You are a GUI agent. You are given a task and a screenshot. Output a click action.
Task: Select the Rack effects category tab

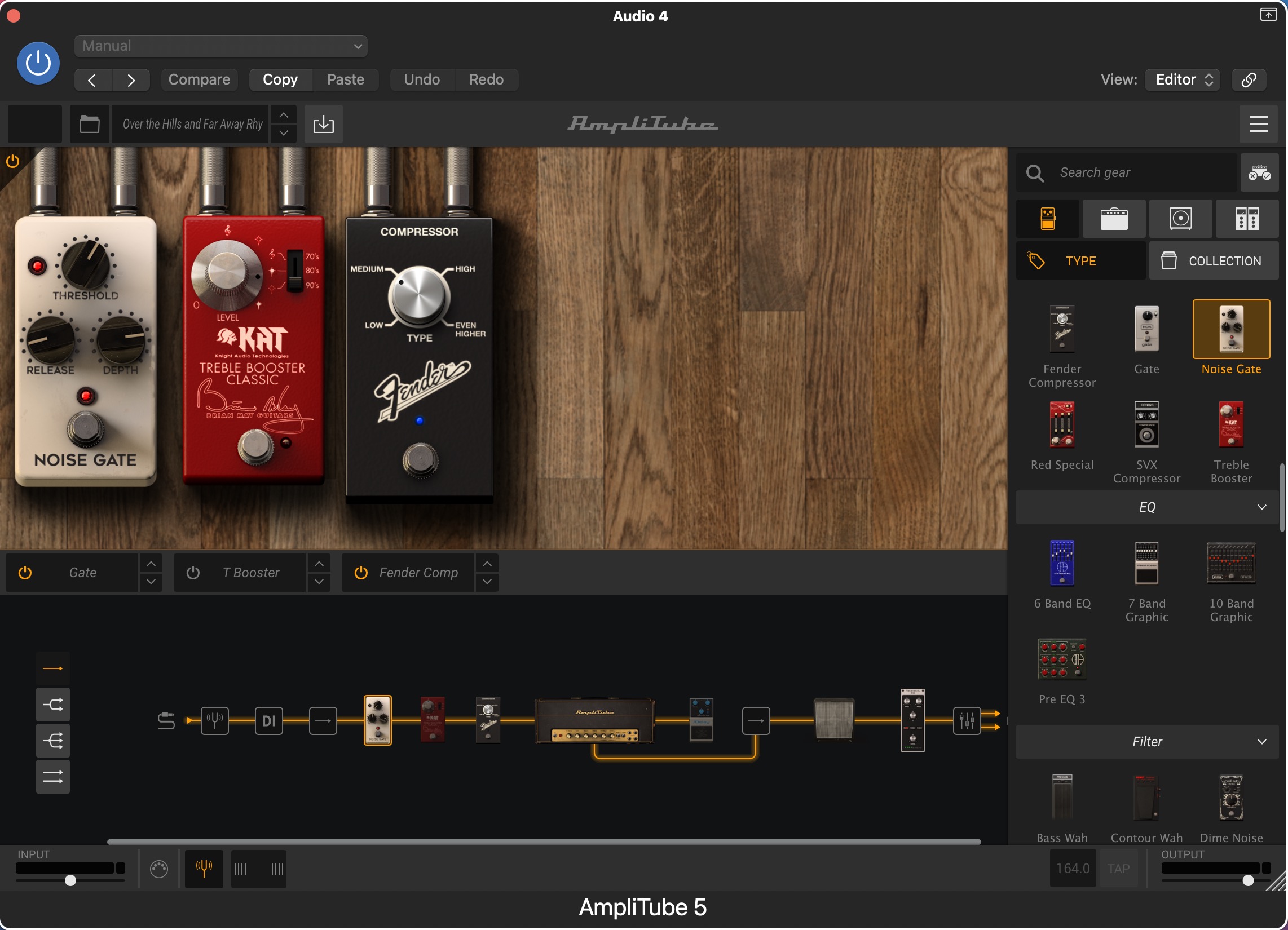(x=1247, y=219)
